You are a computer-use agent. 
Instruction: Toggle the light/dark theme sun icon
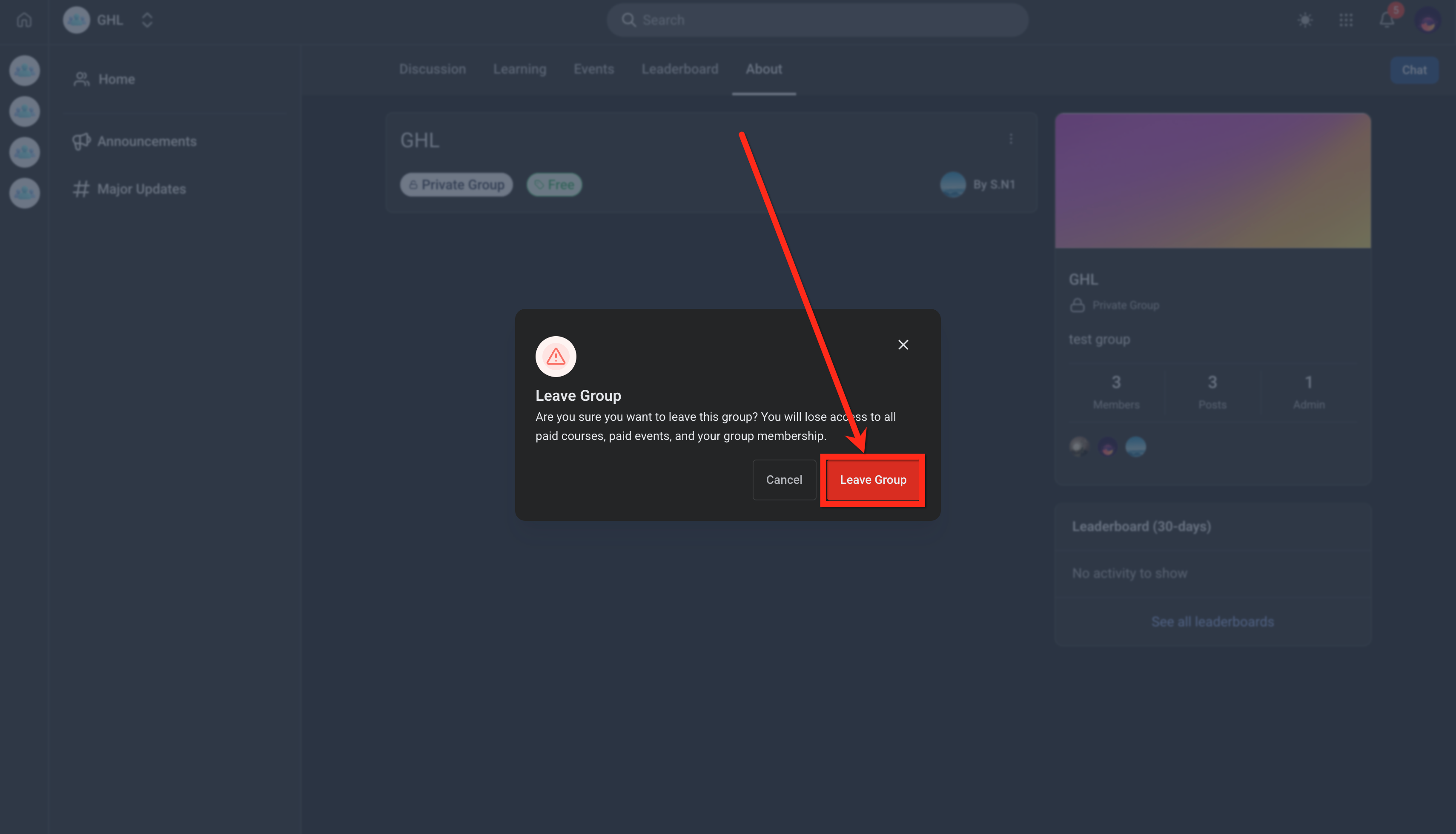click(1305, 20)
